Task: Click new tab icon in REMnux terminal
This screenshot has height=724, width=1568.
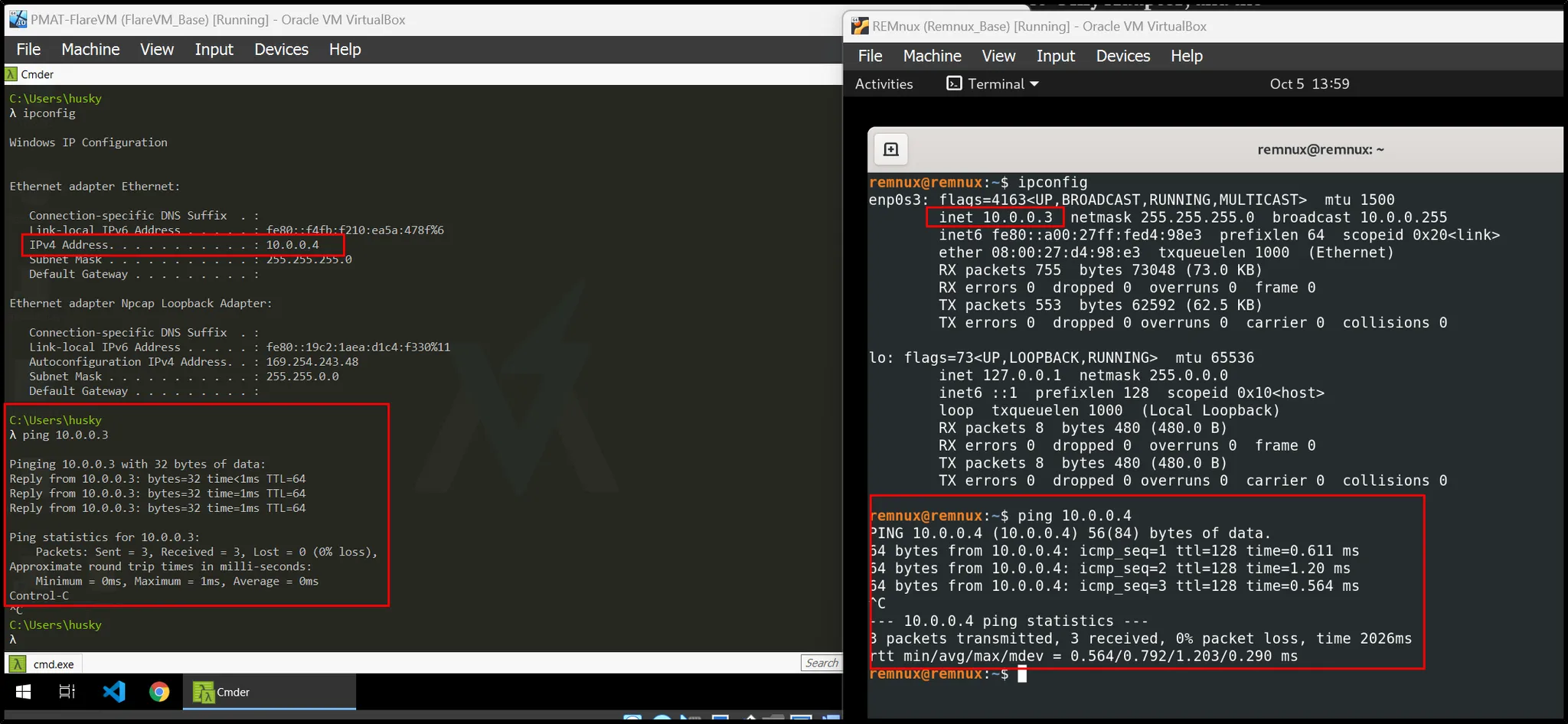Action: click(x=890, y=149)
